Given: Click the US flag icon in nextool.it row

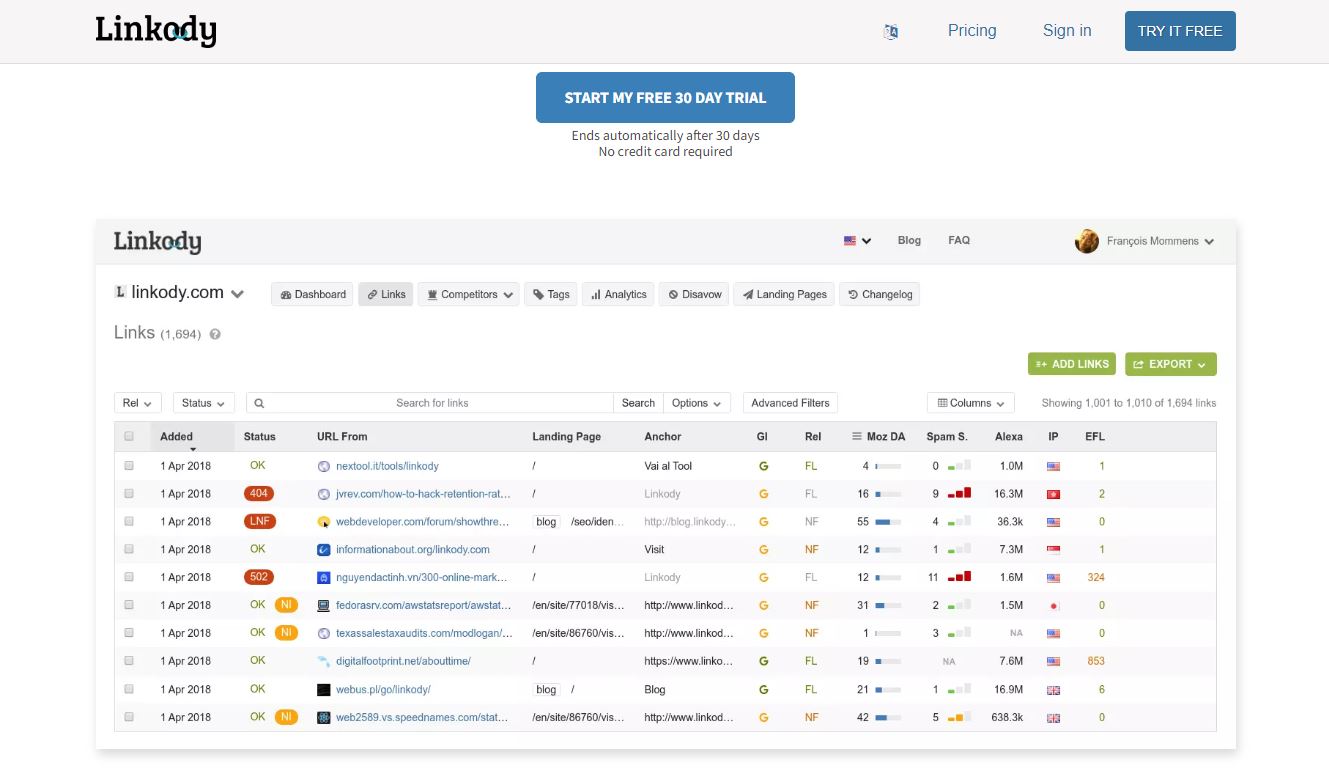Looking at the screenshot, I should tap(1053, 466).
